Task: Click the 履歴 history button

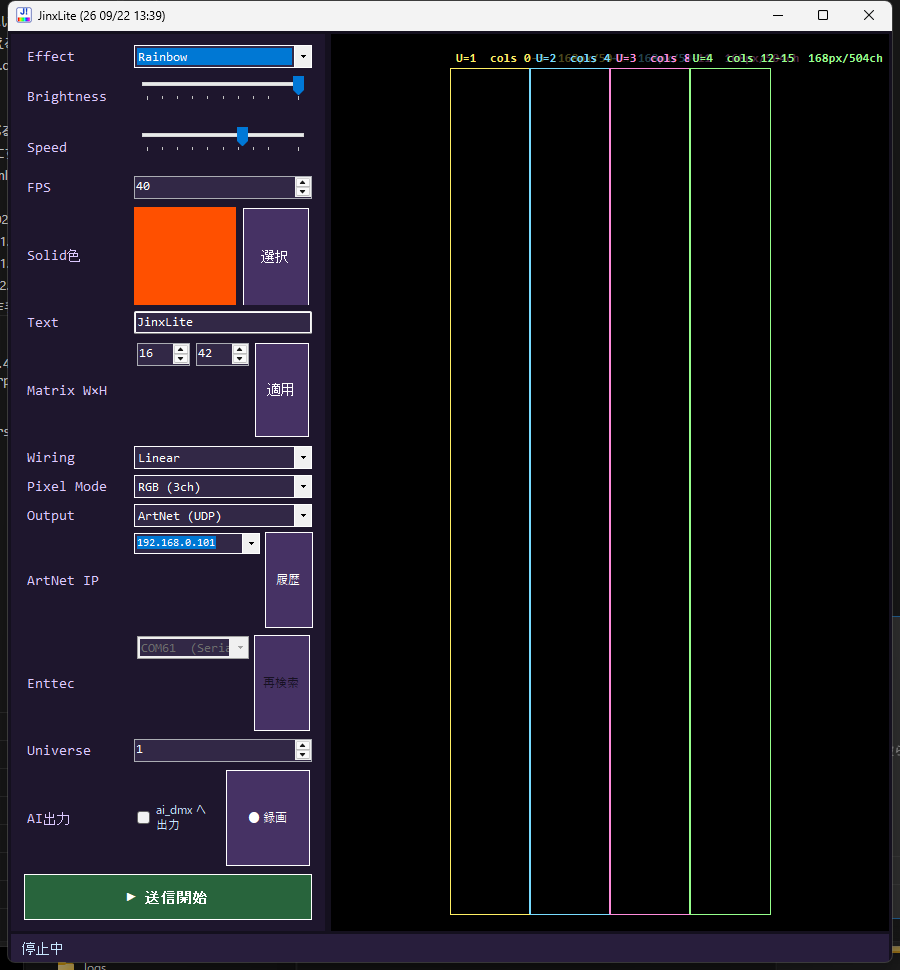Action: click(288, 580)
